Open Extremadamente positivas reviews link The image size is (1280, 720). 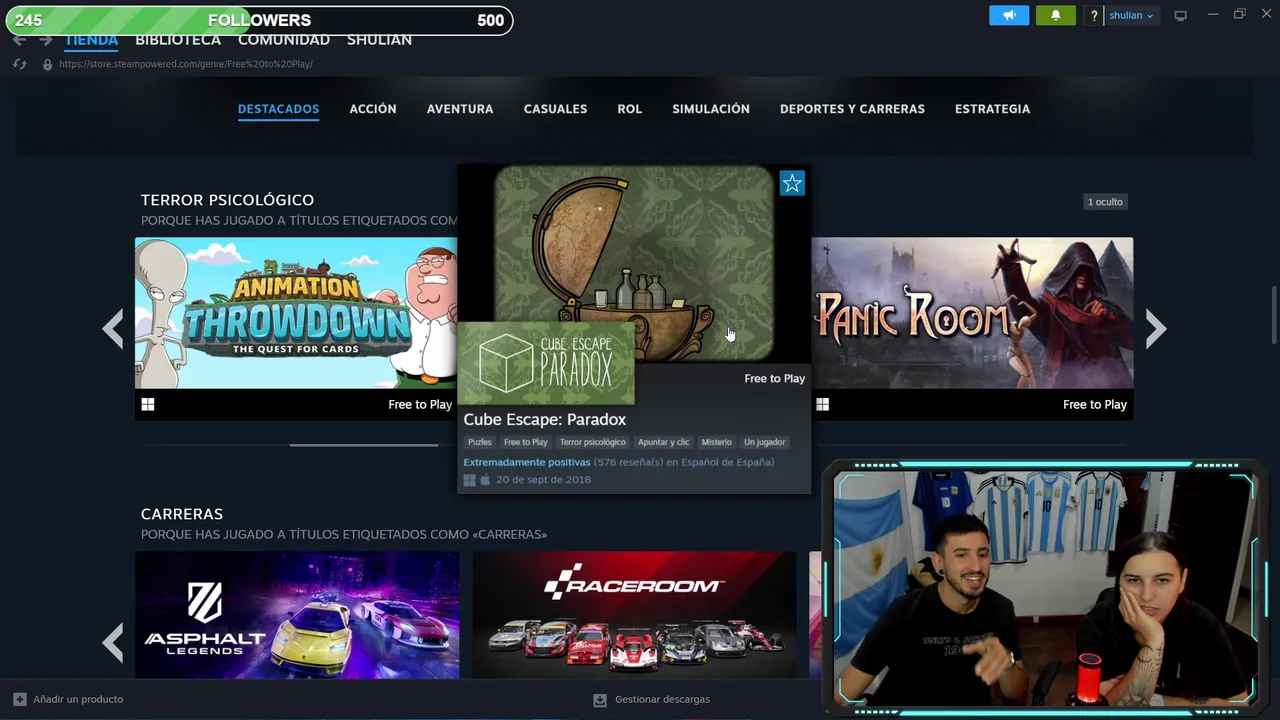(526, 462)
